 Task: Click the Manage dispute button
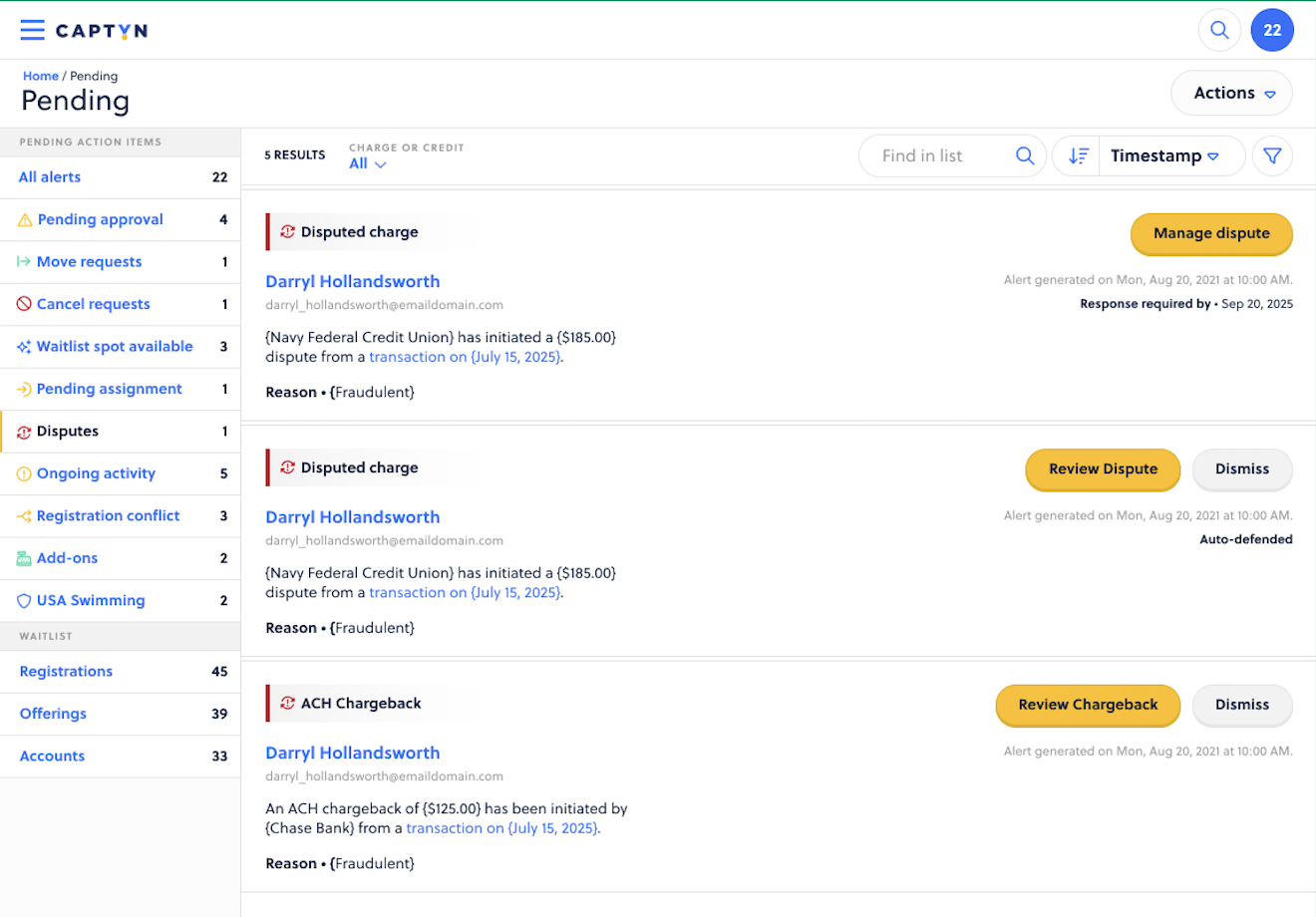coord(1211,233)
